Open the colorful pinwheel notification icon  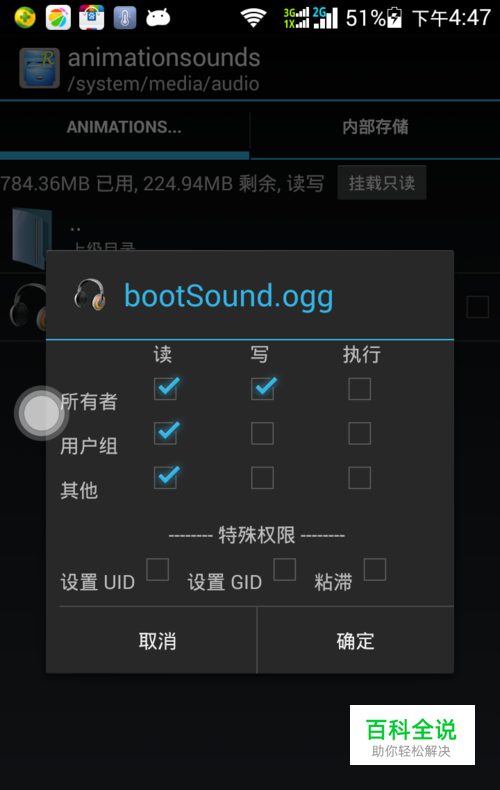(58, 18)
